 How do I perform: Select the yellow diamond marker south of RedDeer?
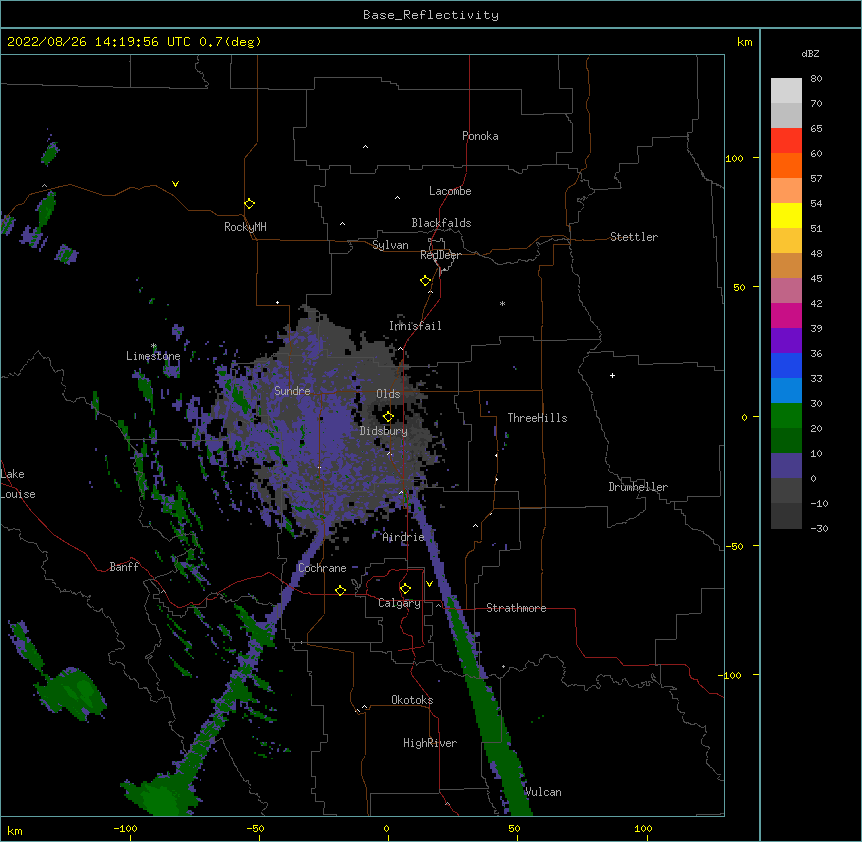[x=426, y=281]
